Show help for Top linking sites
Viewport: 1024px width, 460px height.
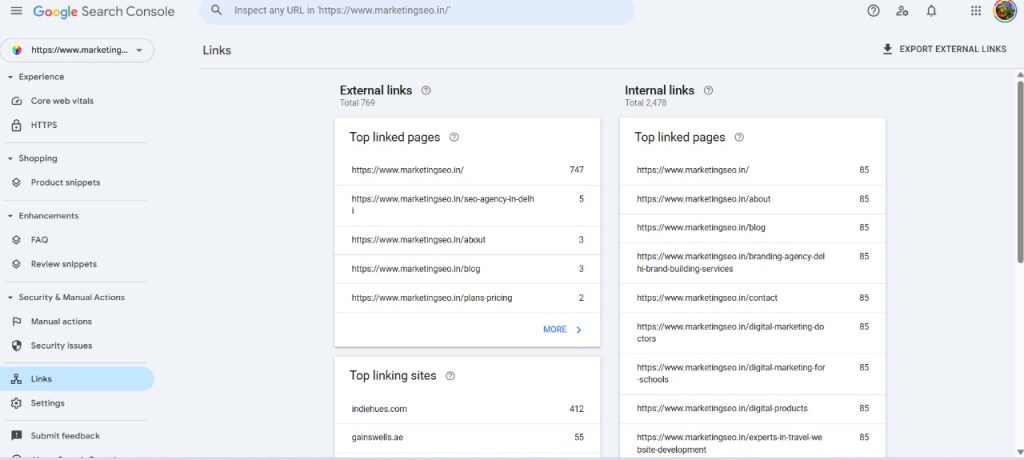click(450, 376)
